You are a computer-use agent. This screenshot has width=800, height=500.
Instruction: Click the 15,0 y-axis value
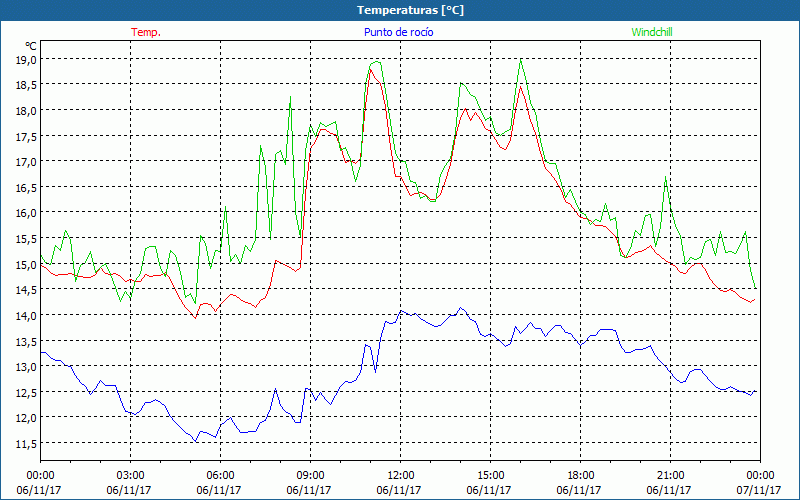[26, 264]
